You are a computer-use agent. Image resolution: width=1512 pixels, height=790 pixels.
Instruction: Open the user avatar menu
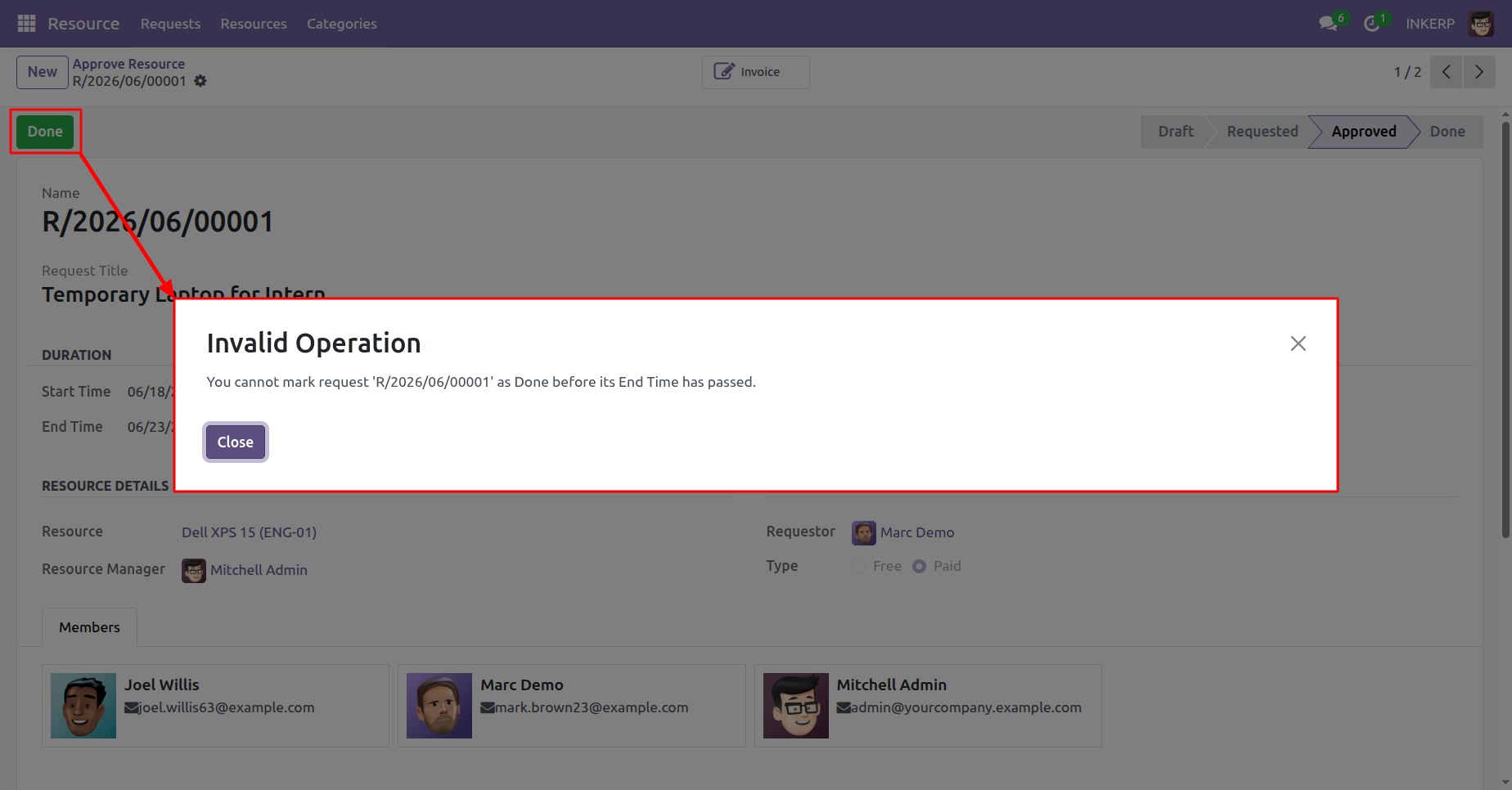coord(1482,24)
